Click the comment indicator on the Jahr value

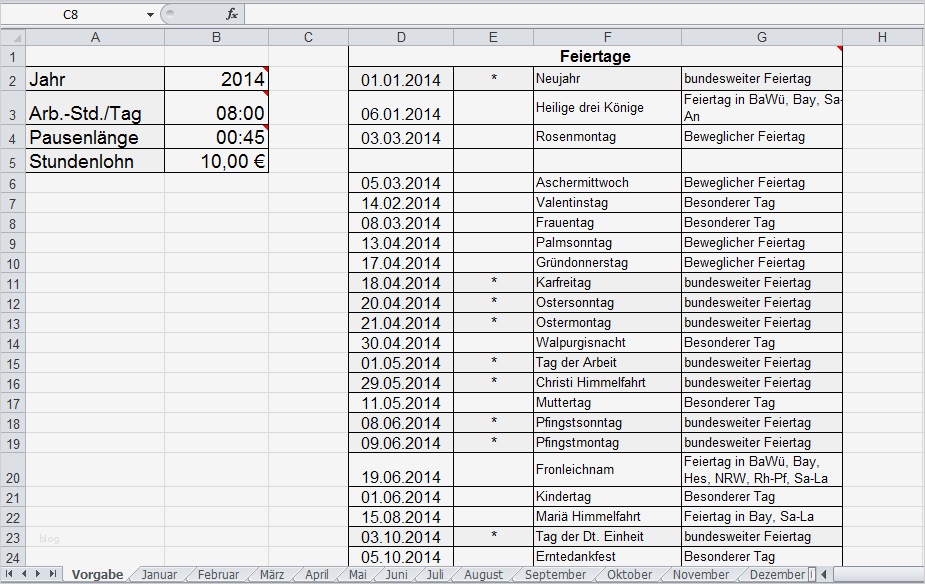[266, 68]
